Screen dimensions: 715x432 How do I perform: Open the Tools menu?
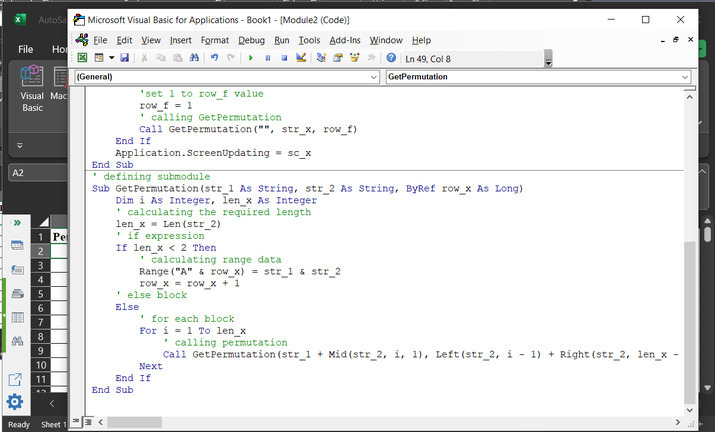pos(309,40)
